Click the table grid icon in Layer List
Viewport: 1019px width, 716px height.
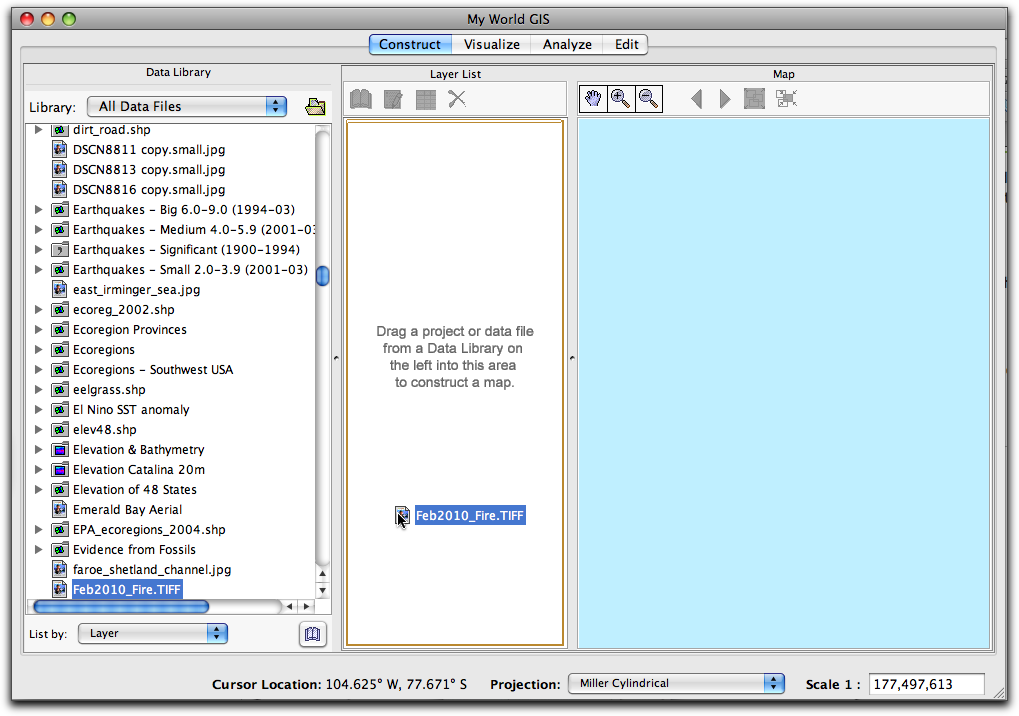coord(425,99)
